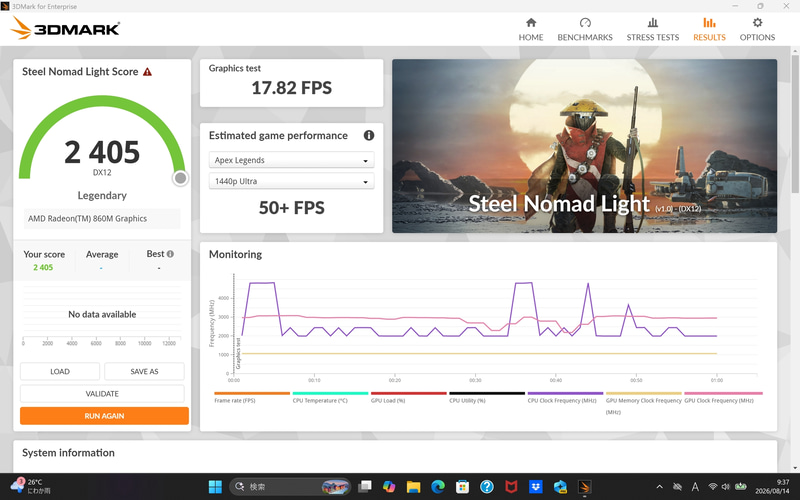Click the battery tray icon
Image resolution: width=800 pixels, height=500 pixels.
[740, 487]
